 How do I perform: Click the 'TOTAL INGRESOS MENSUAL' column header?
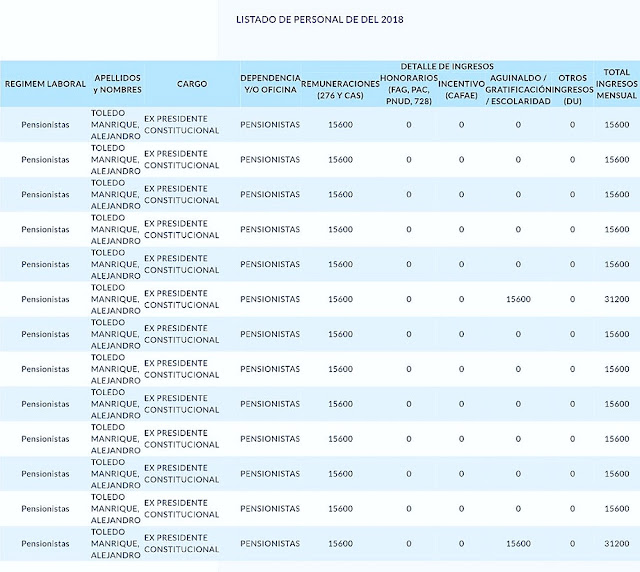coord(617,84)
